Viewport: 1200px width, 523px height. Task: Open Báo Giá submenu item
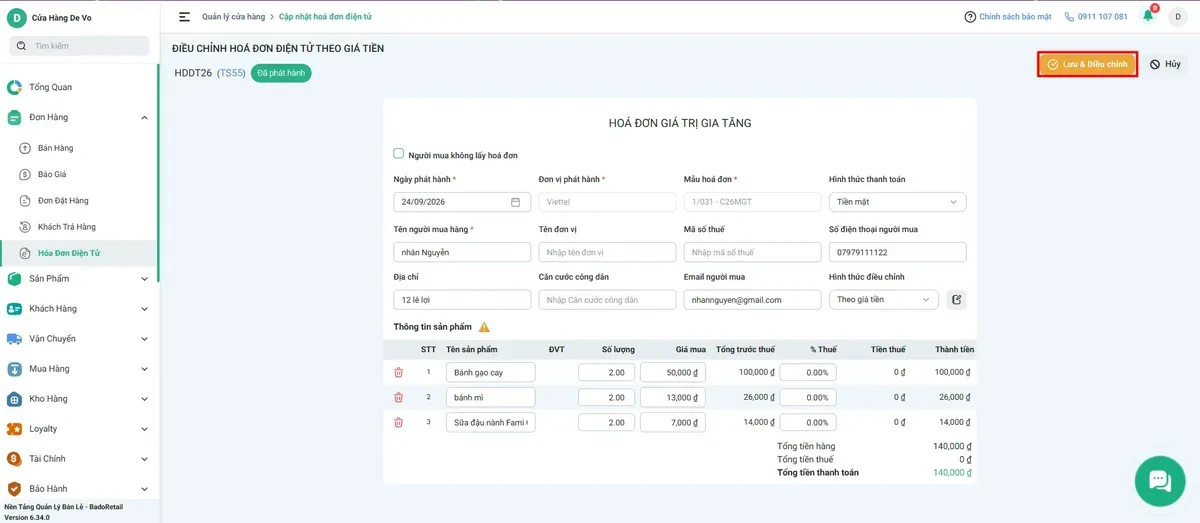(52, 174)
